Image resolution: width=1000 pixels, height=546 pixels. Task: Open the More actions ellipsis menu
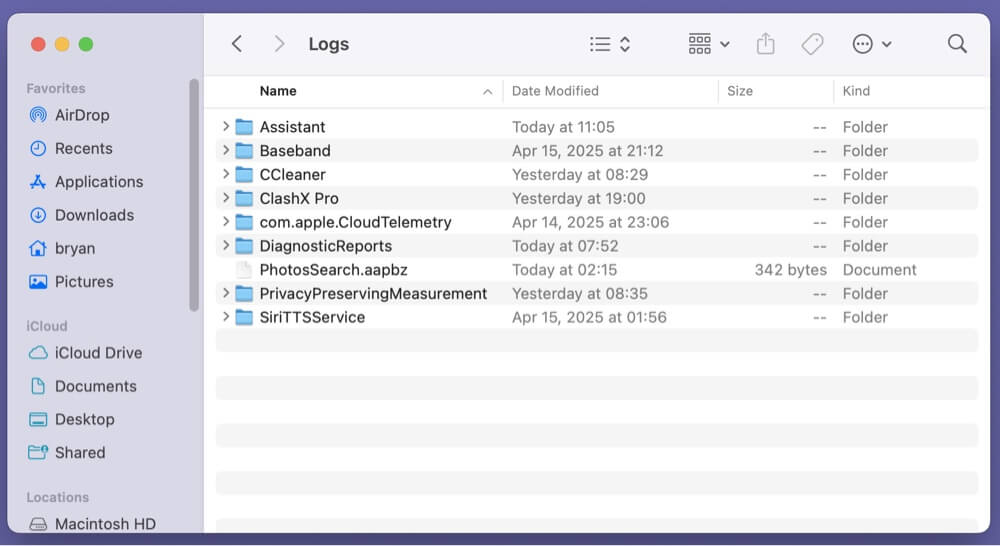point(871,44)
